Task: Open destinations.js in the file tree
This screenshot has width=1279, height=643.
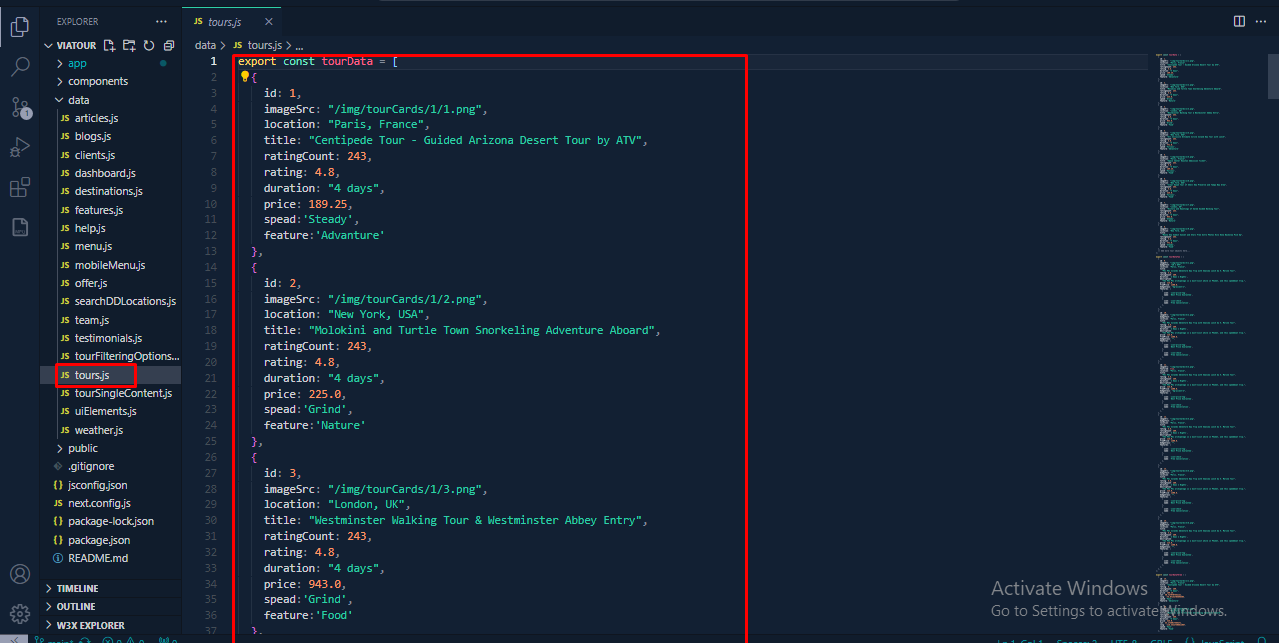Action: coord(108,191)
